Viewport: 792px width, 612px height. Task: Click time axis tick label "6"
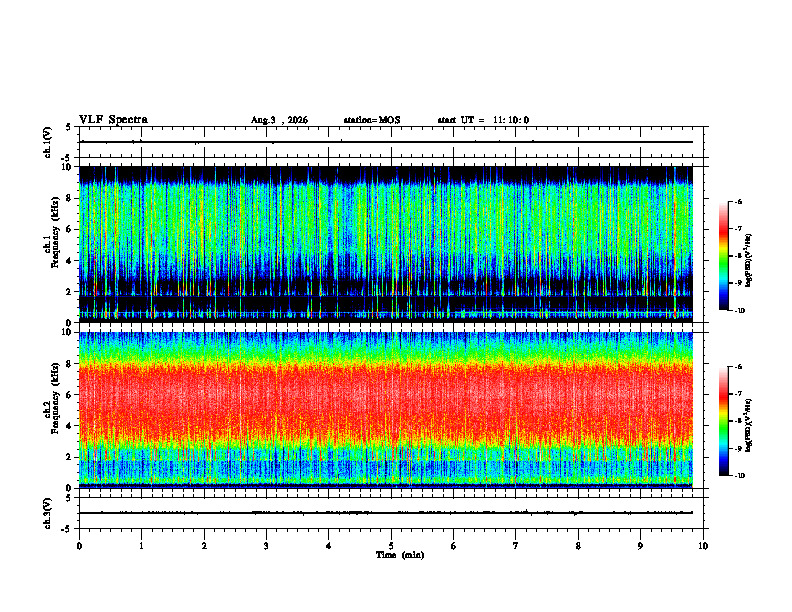pos(454,546)
